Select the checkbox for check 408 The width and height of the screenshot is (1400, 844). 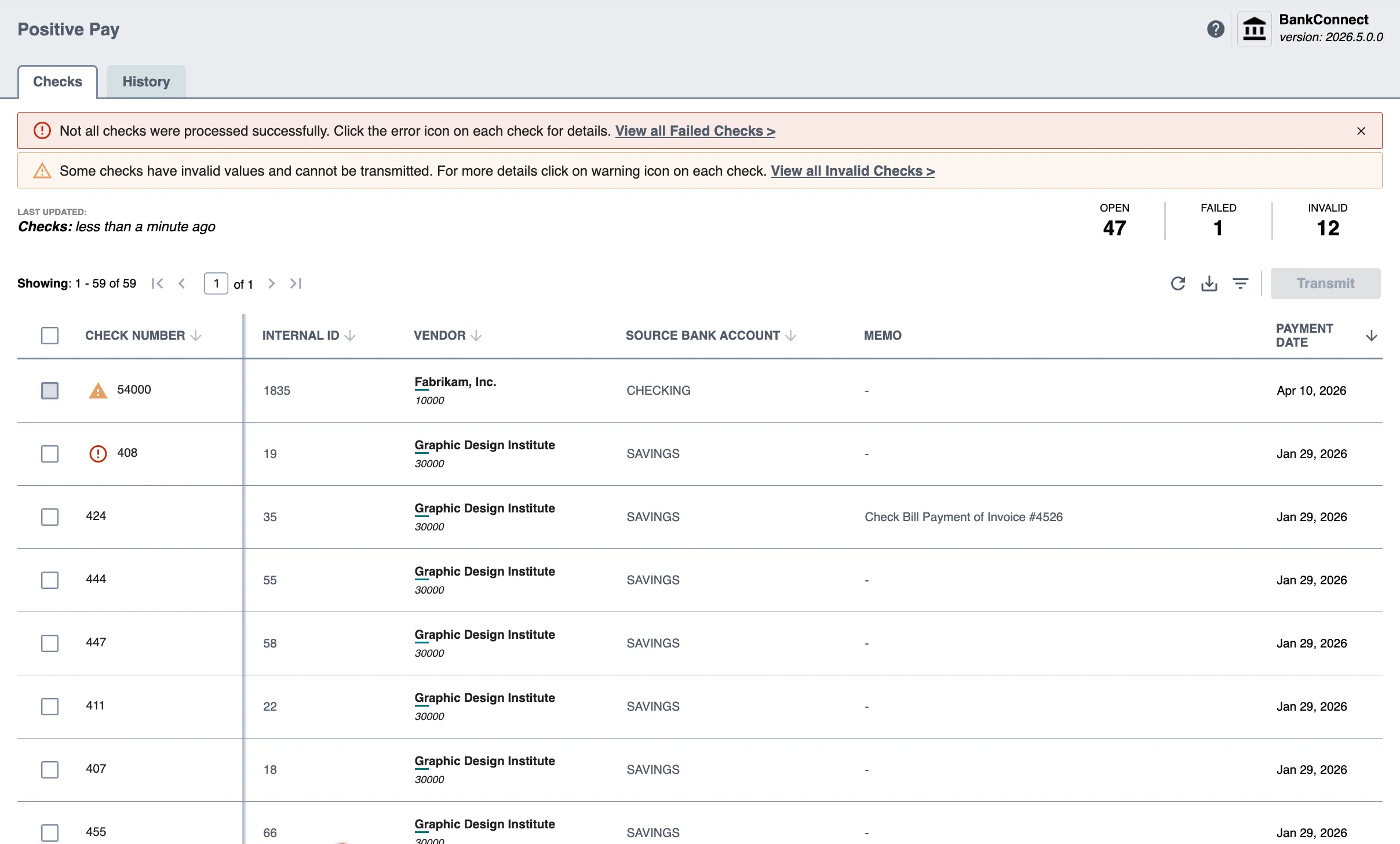50,453
